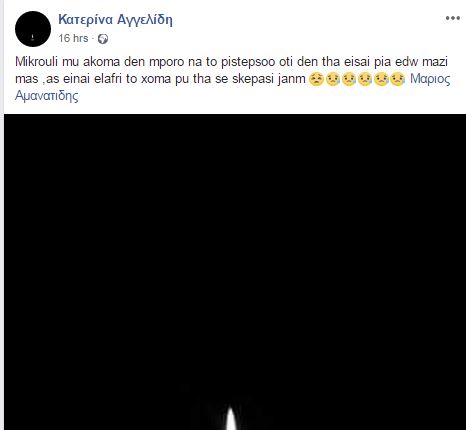Click the tagged name Μαριος
The image size is (466, 430).
[430, 79]
